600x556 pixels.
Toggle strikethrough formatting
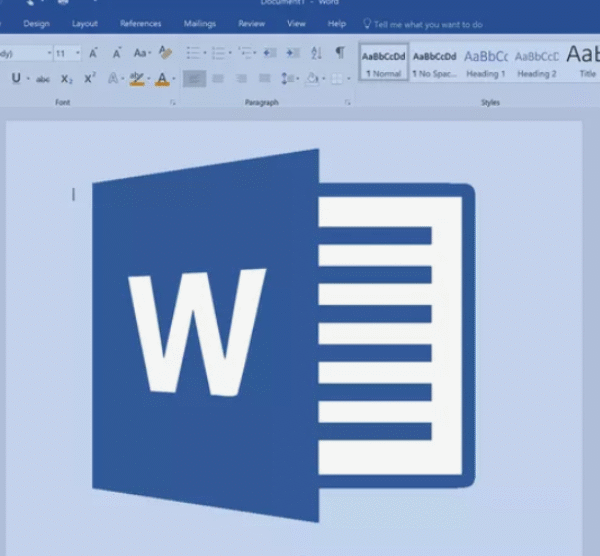(42, 79)
